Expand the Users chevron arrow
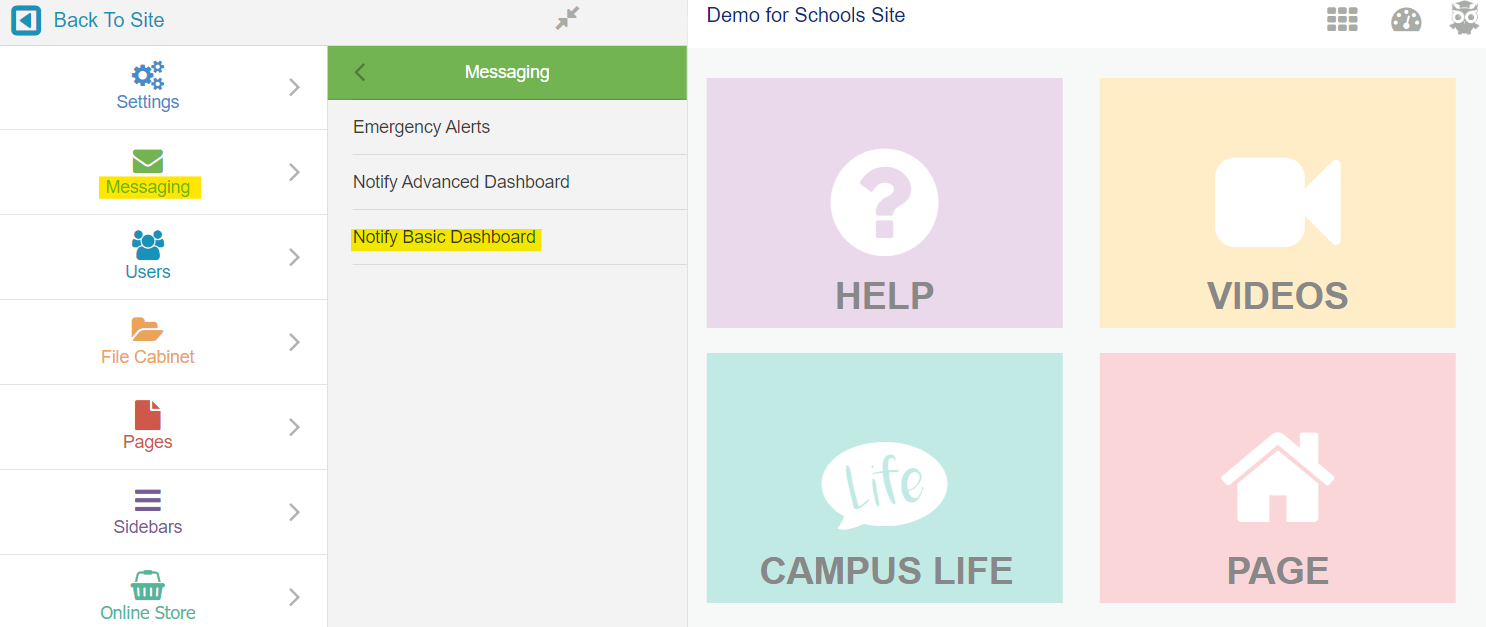The height and width of the screenshot is (627, 1486). [294, 257]
